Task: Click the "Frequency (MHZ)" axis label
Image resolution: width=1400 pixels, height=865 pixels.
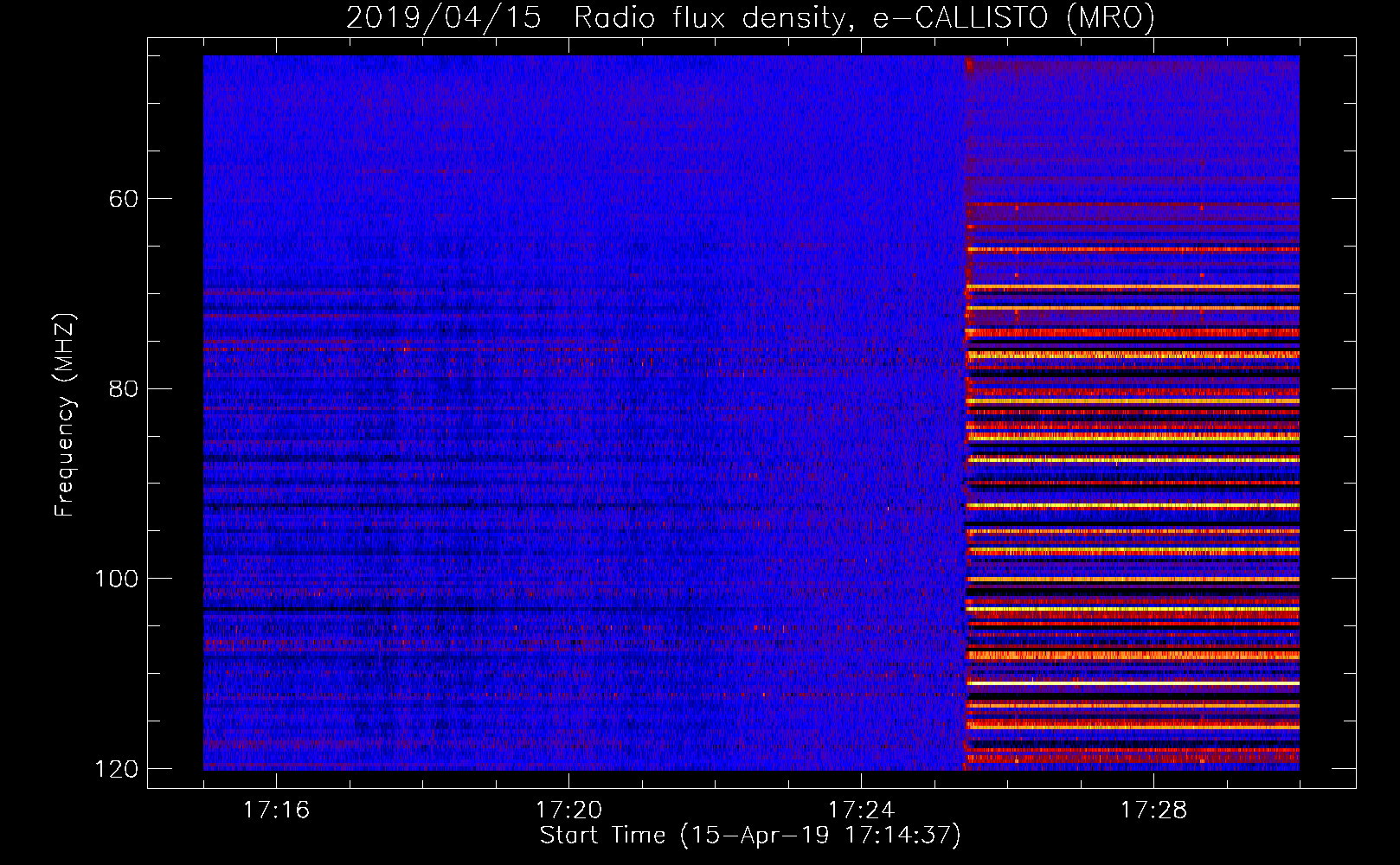Action: tap(65, 414)
